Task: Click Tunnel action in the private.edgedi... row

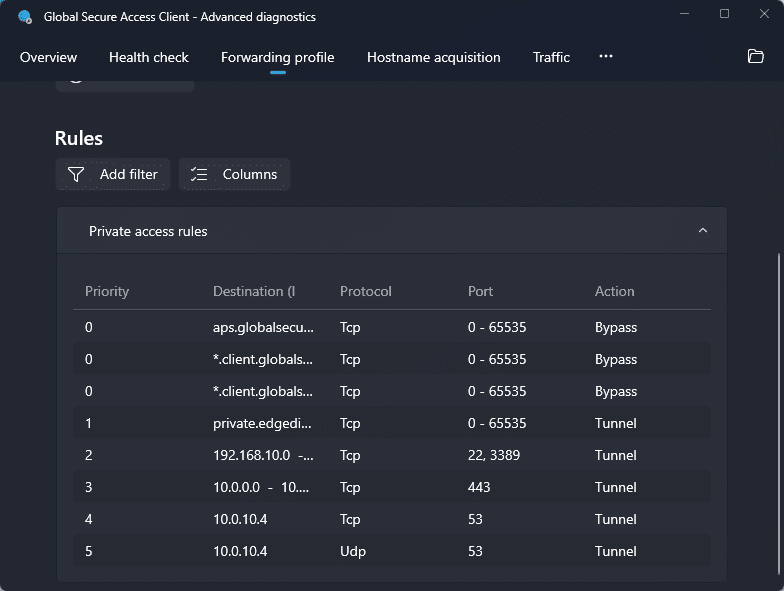Action: click(616, 424)
